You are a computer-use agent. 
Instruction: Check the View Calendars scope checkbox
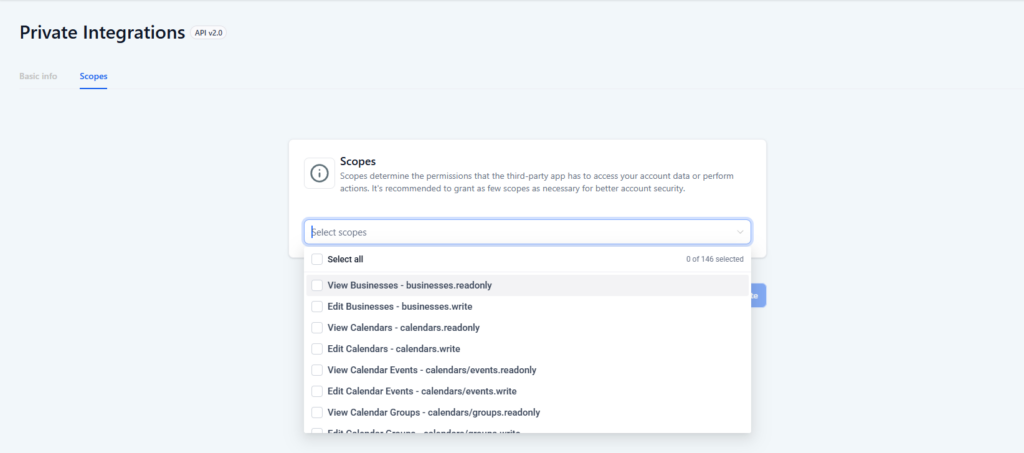[x=317, y=328]
